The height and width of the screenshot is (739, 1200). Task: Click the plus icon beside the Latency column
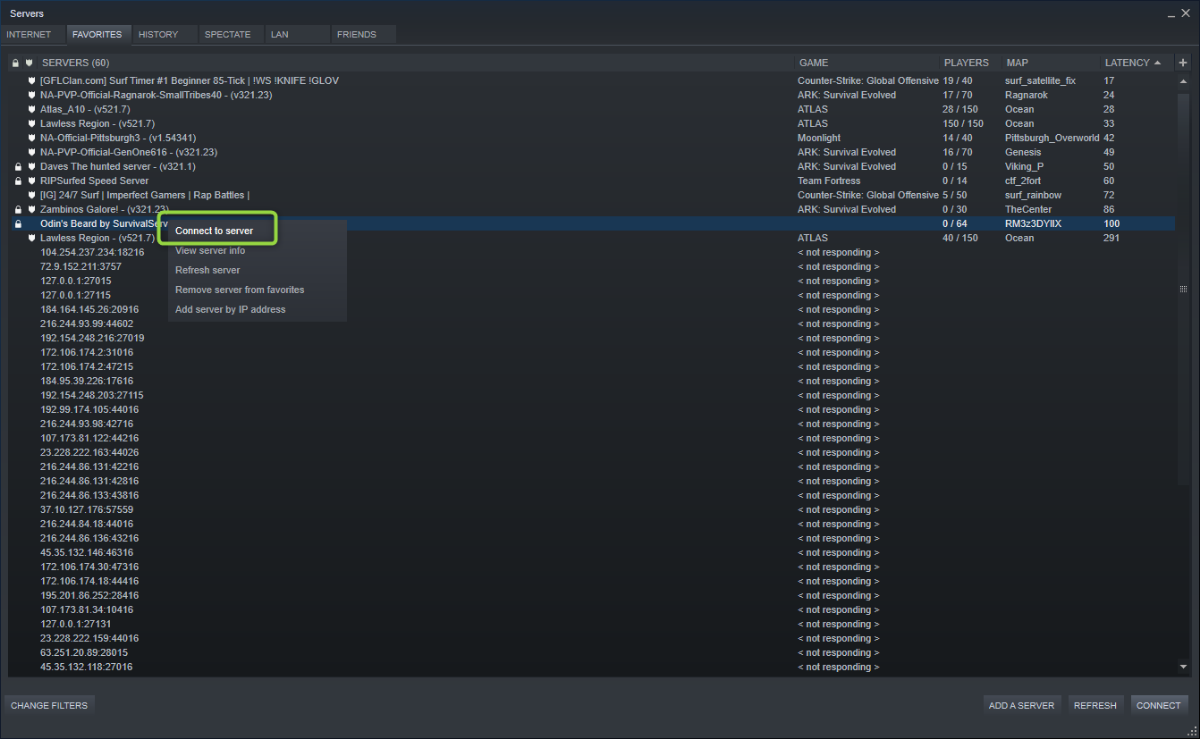pyautogui.click(x=1183, y=63)
